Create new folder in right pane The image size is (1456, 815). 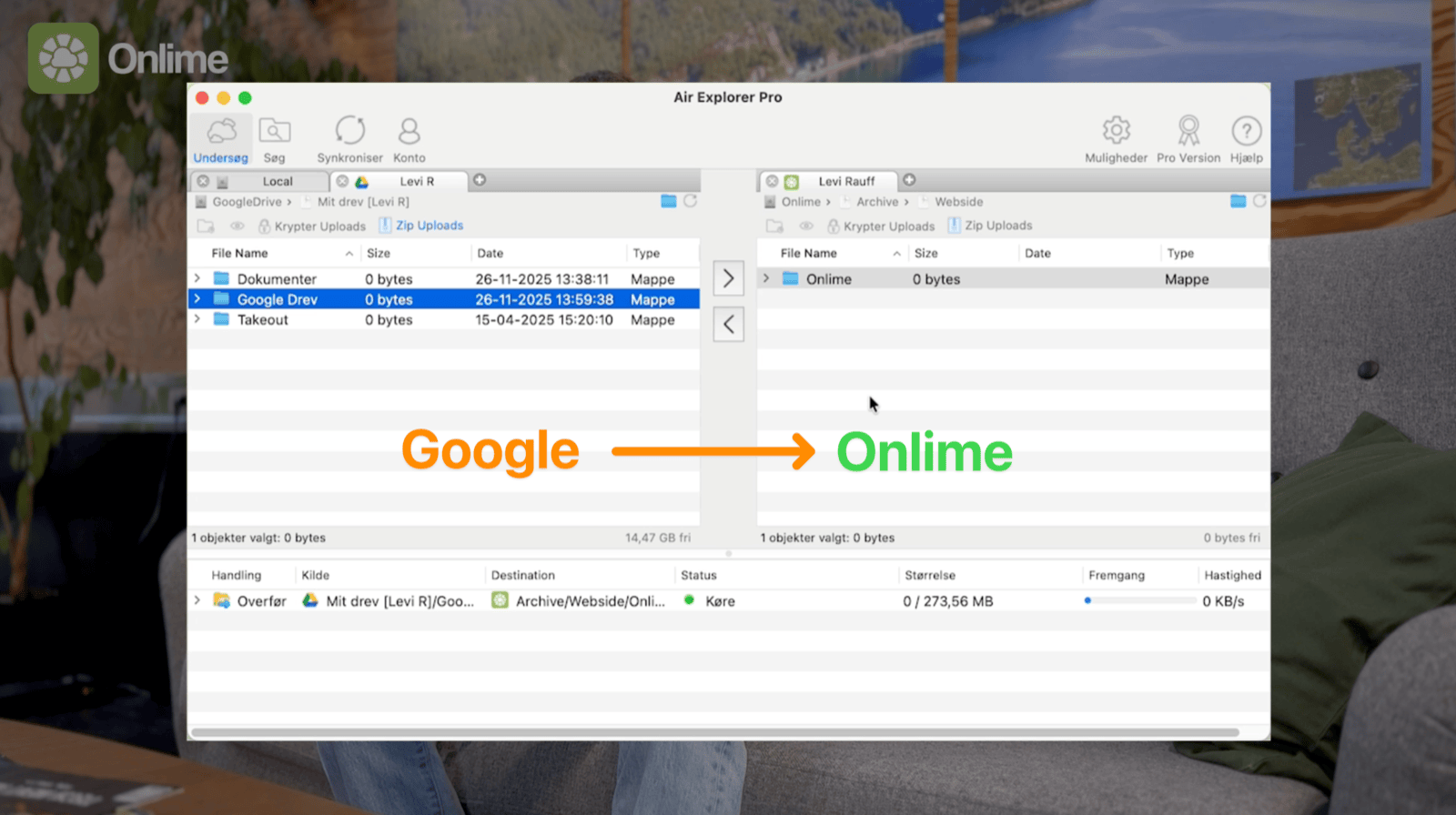774,226
